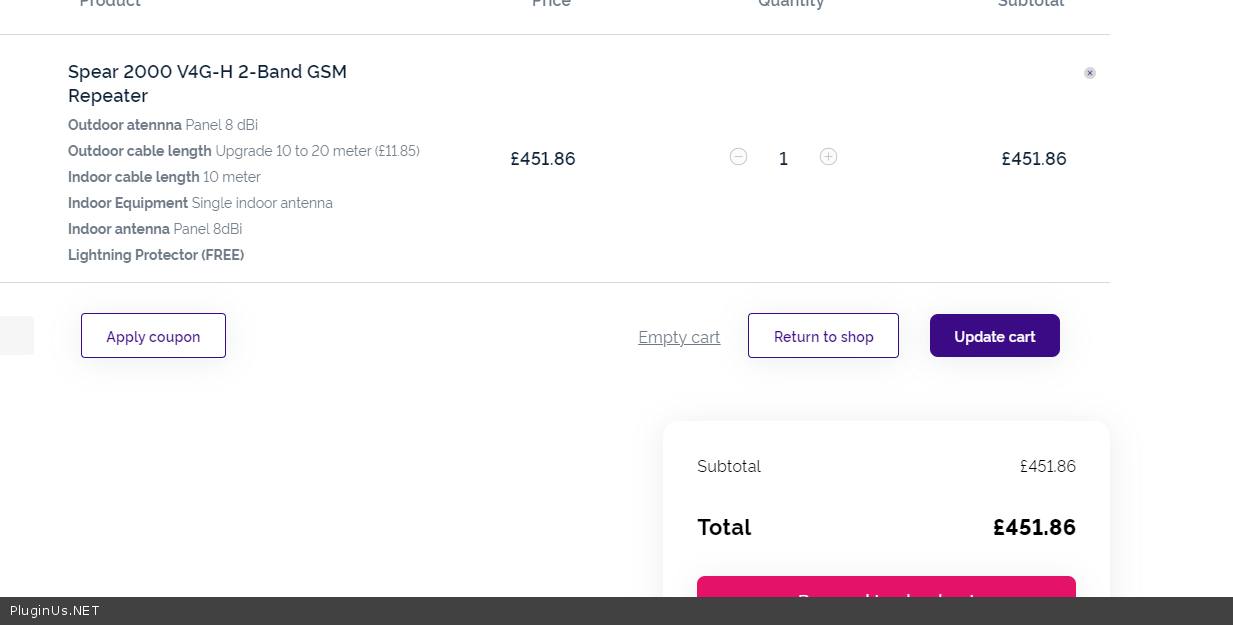This screenshot has height=625, width=1233.
Task: Click the Empty cart link
Action: (679, 337)
